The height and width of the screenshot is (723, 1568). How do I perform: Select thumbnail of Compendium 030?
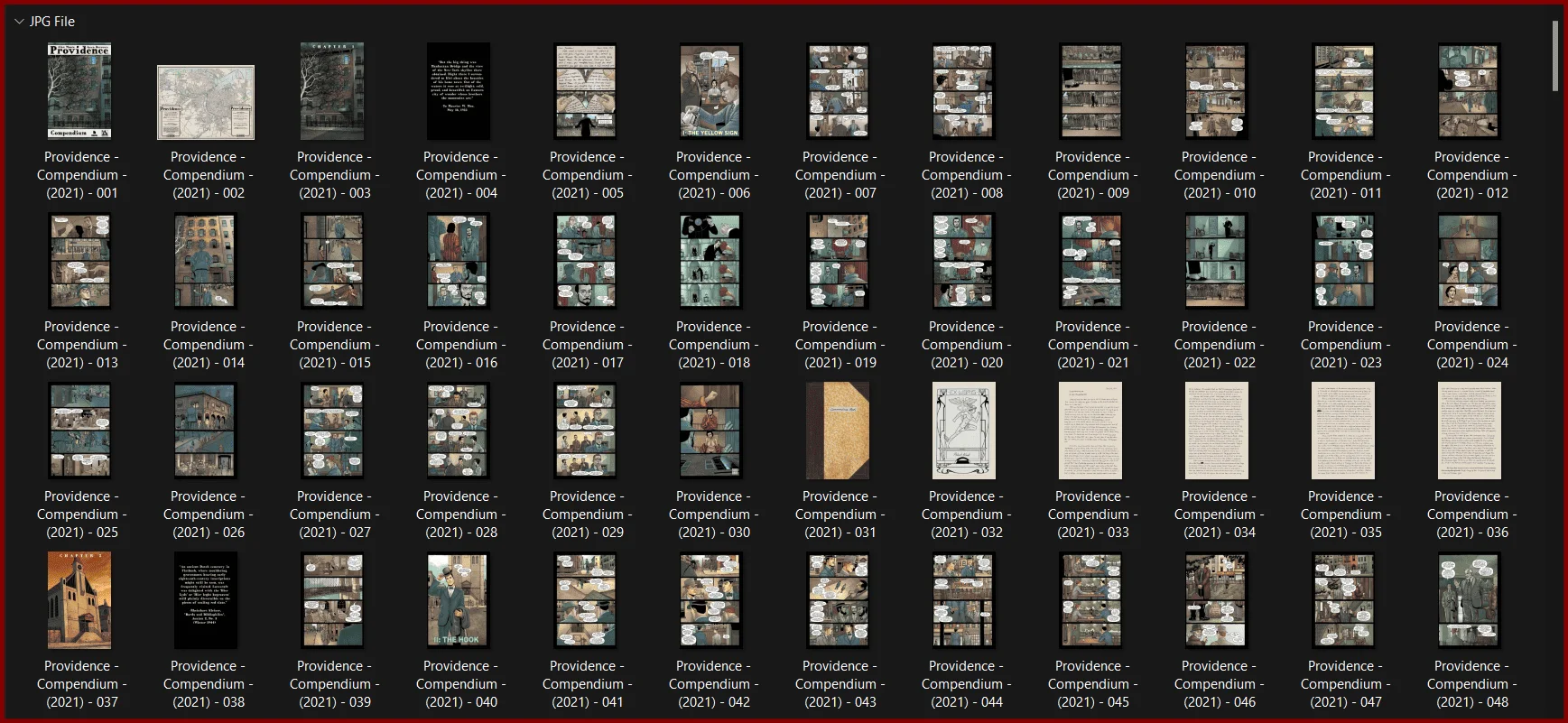(711, 431)
